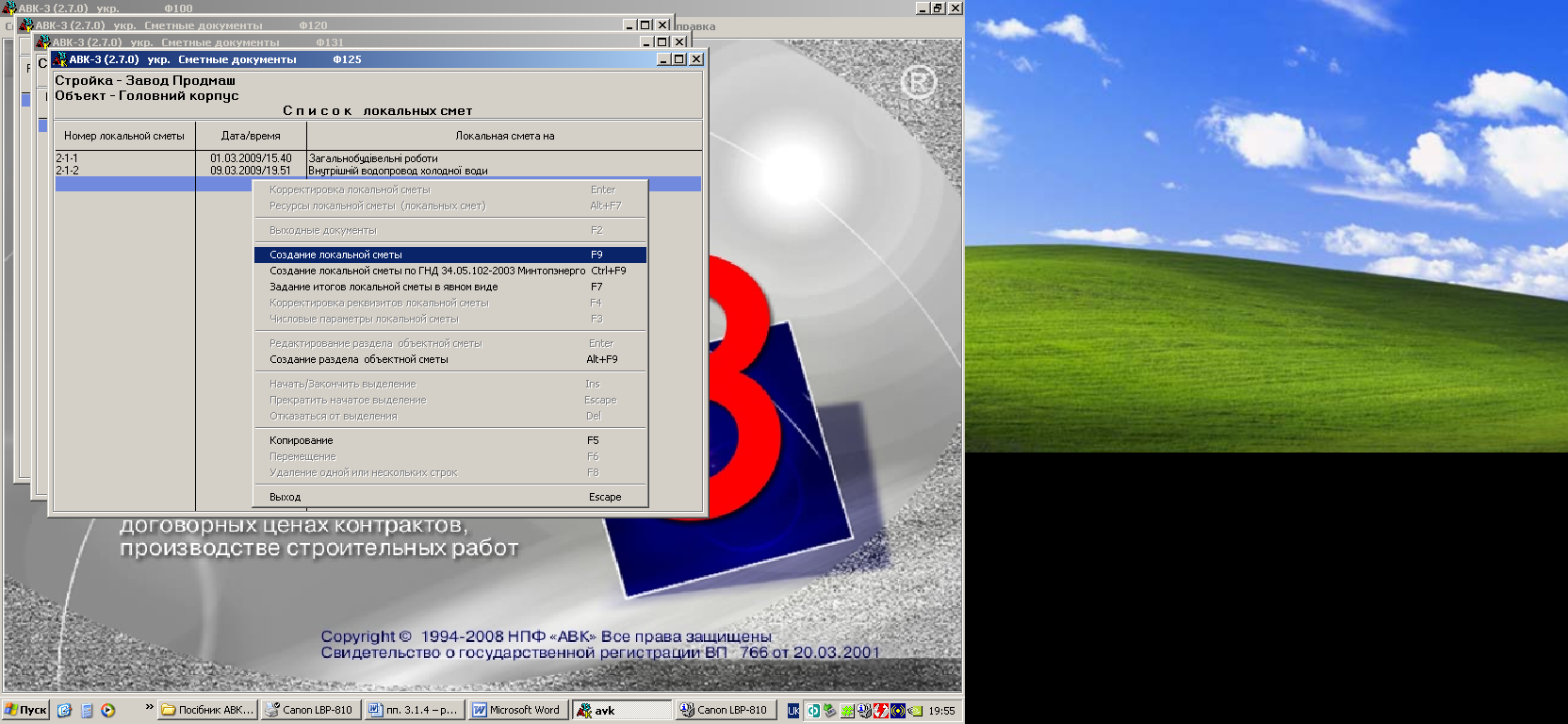Image resolution: width=1568 pixels, height=724 pixels.
Task: Click greyed 'Перемещение' F6 entry
Action: 450,456
